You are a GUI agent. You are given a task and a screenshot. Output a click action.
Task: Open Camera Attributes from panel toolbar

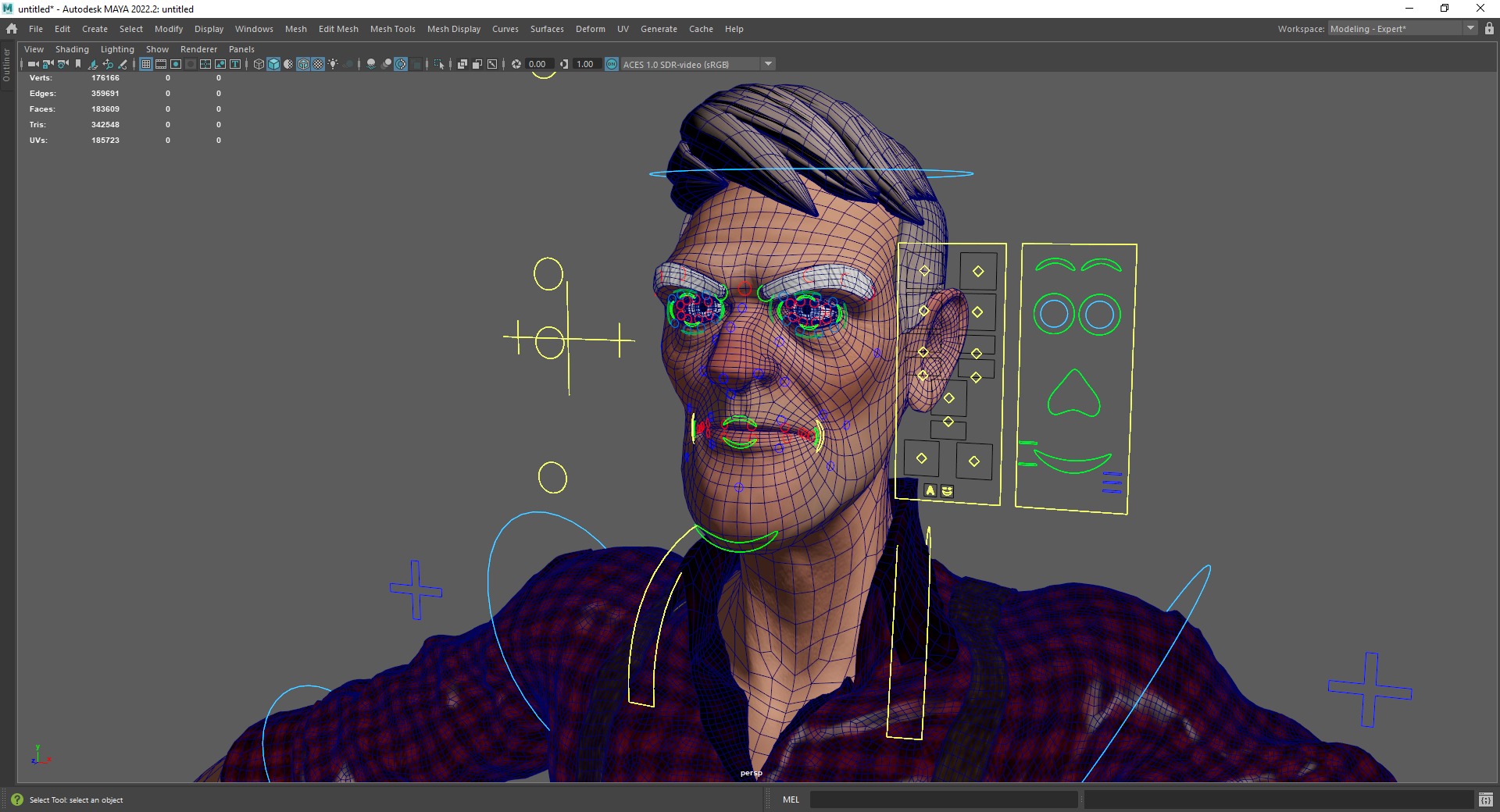coord(63,64)
